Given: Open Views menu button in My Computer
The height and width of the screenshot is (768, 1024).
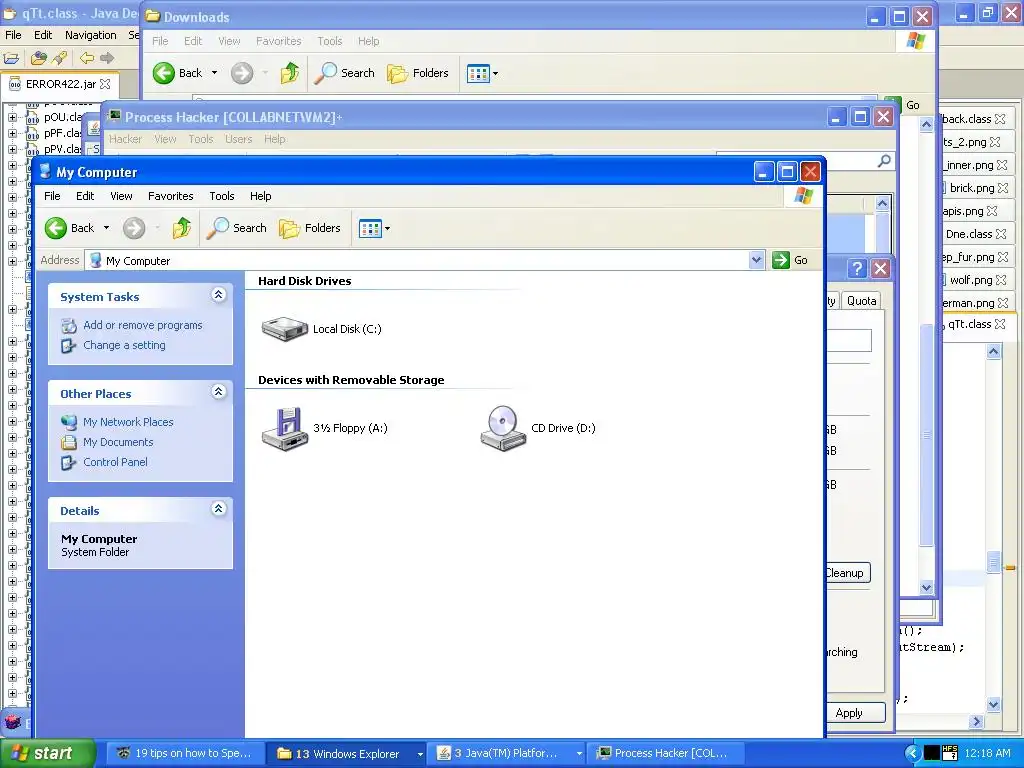Looking at the screenshot, I should [x=374, y=228].
